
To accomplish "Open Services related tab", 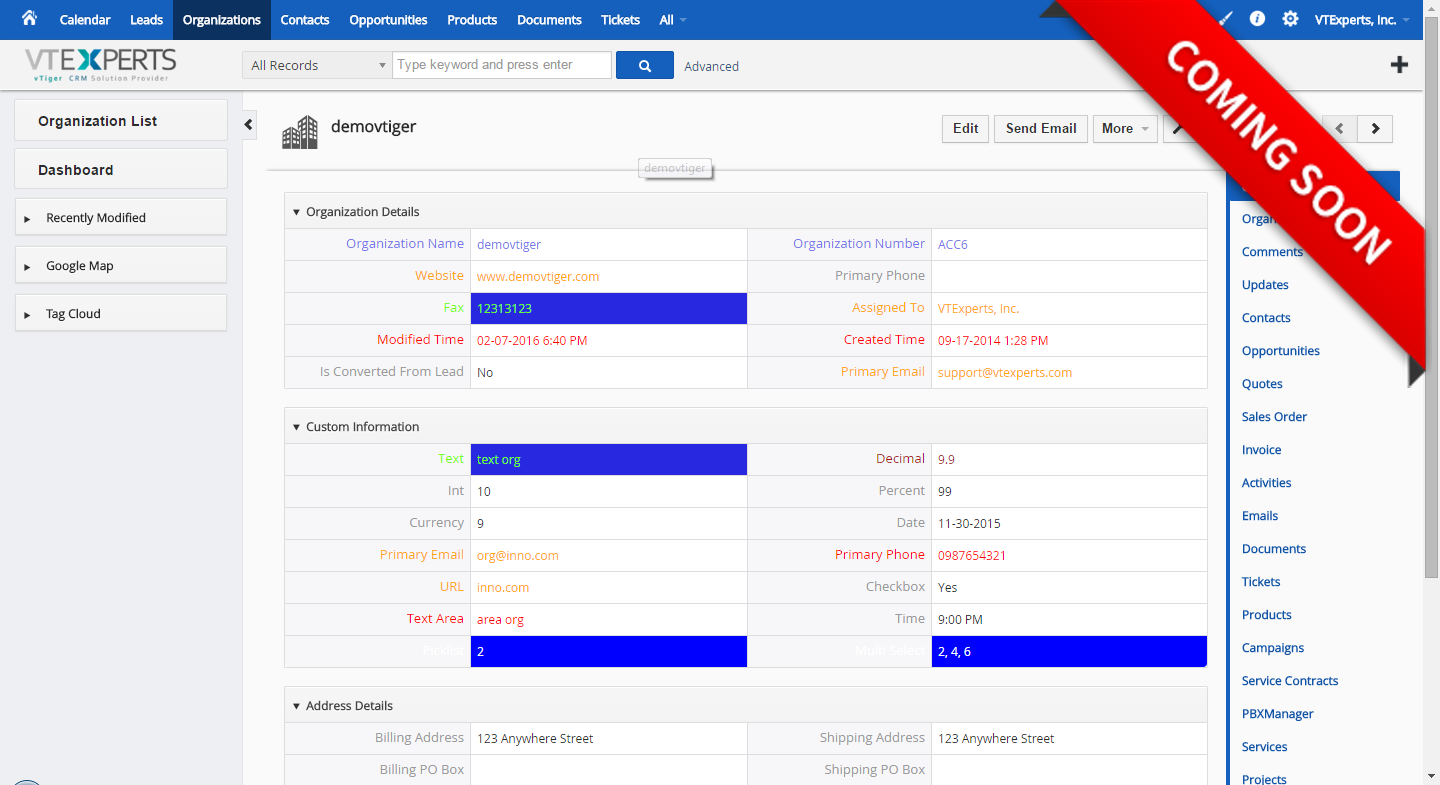I will pos(1265,747).
